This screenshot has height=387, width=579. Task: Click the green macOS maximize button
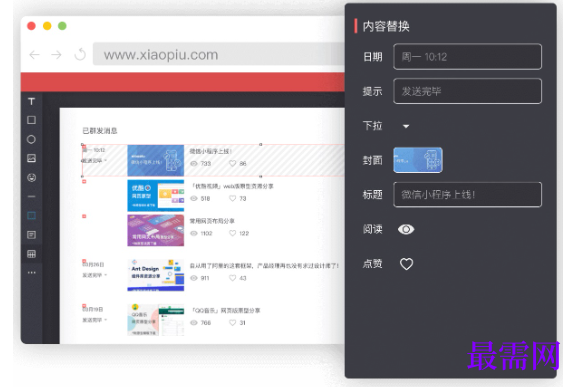coord(62,26)
